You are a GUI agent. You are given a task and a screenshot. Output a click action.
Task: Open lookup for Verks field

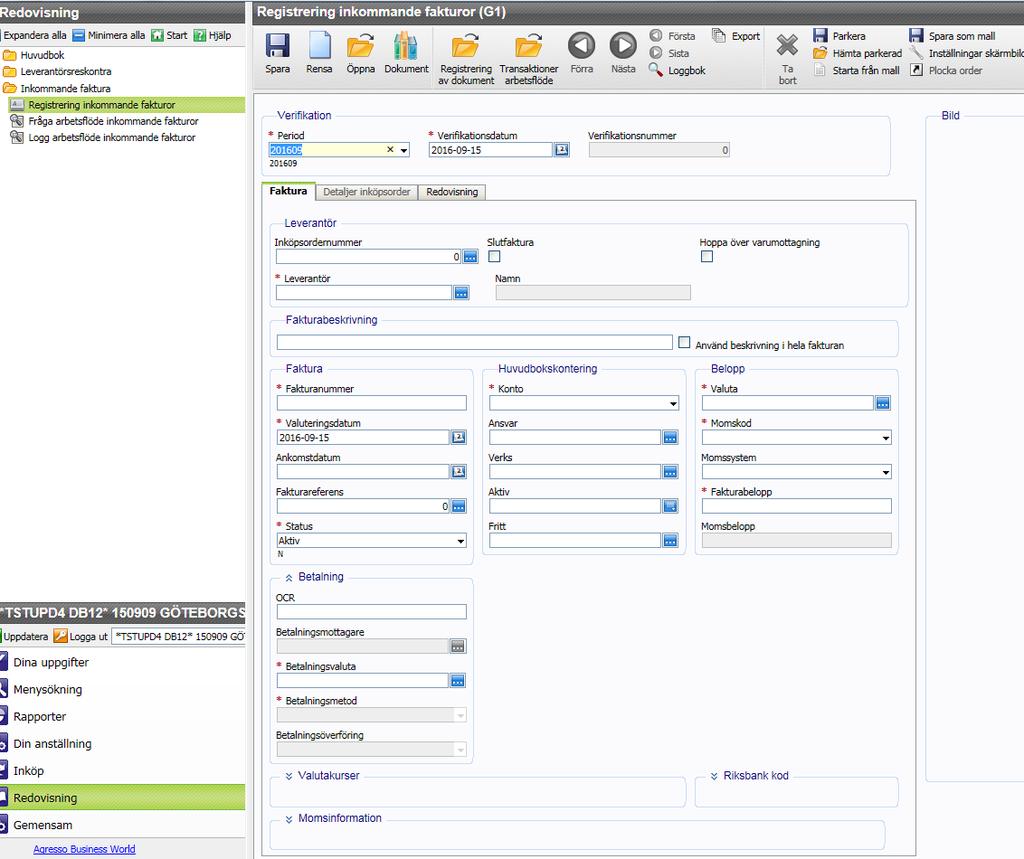pos(670,472)
